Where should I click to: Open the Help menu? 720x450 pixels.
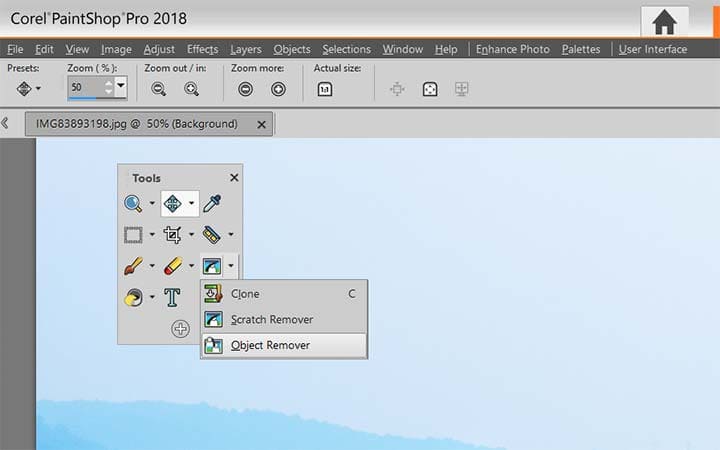click(x=446, y=49)
